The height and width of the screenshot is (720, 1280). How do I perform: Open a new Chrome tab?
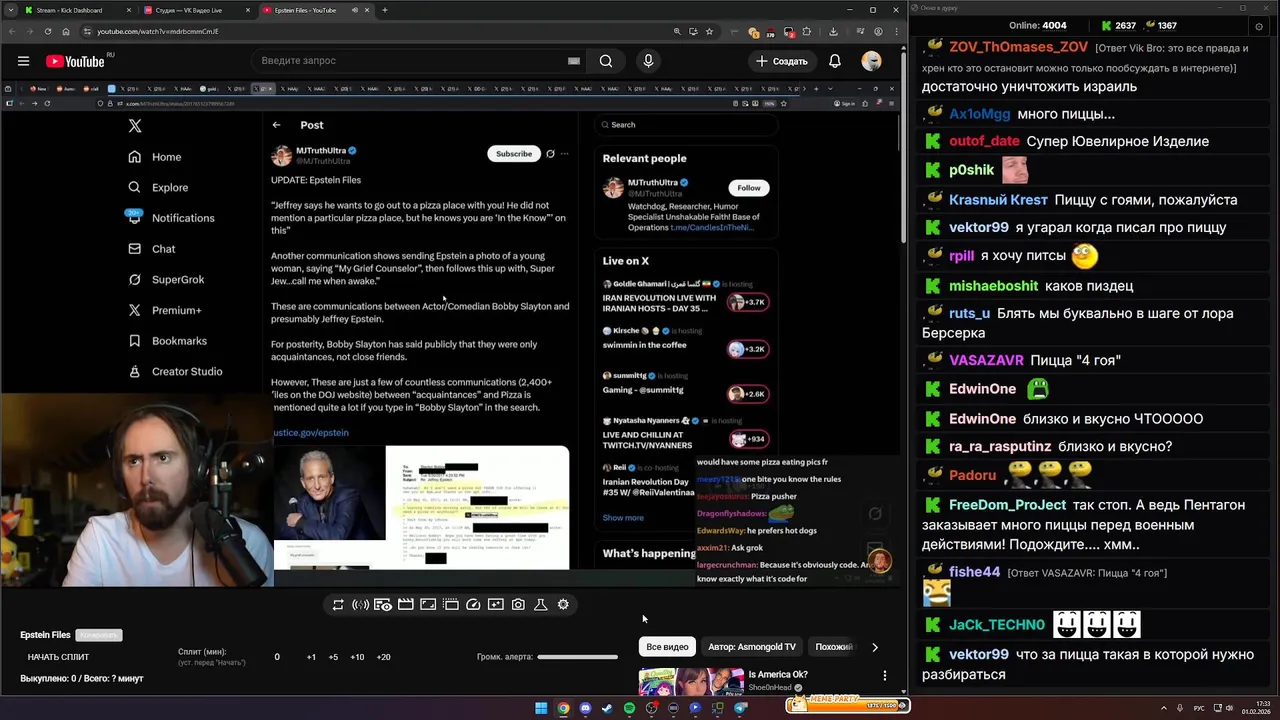pyautogui.click(x=385, y=10)
